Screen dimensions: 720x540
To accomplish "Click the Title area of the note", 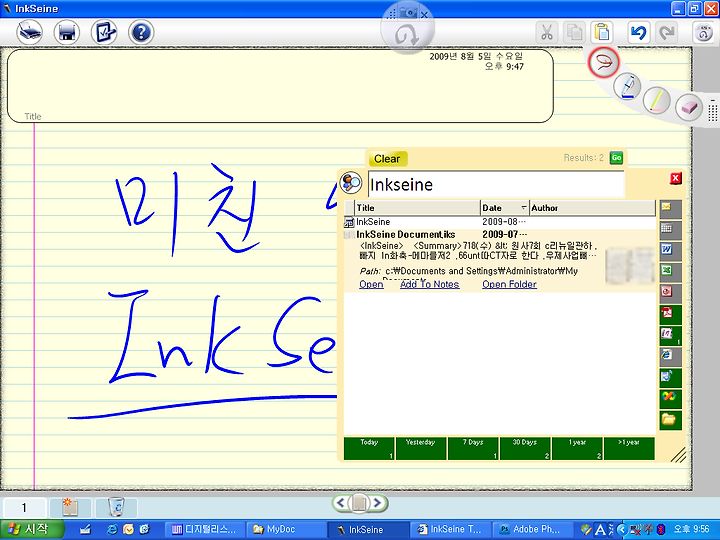I will coord(280,86).
